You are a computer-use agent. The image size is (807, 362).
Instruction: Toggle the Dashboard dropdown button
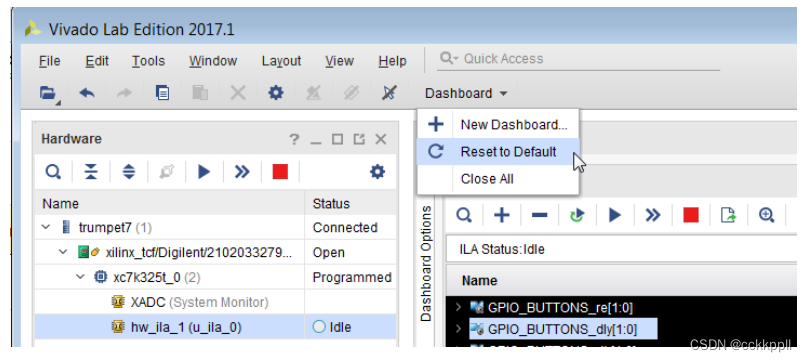[x=466, y=94]
